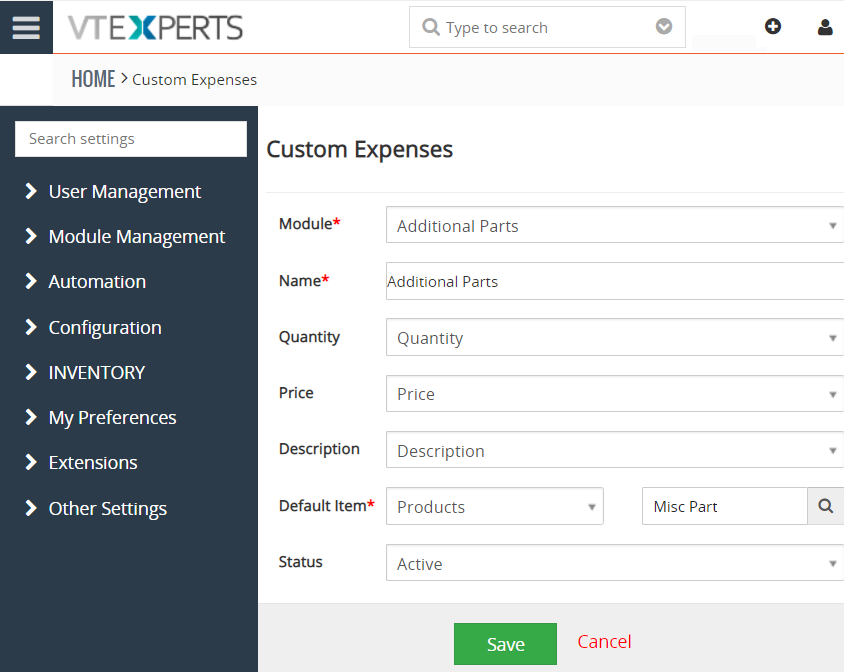Expand the User Management chevron
This screenshot has height=672, width=844.
point(31,191)
